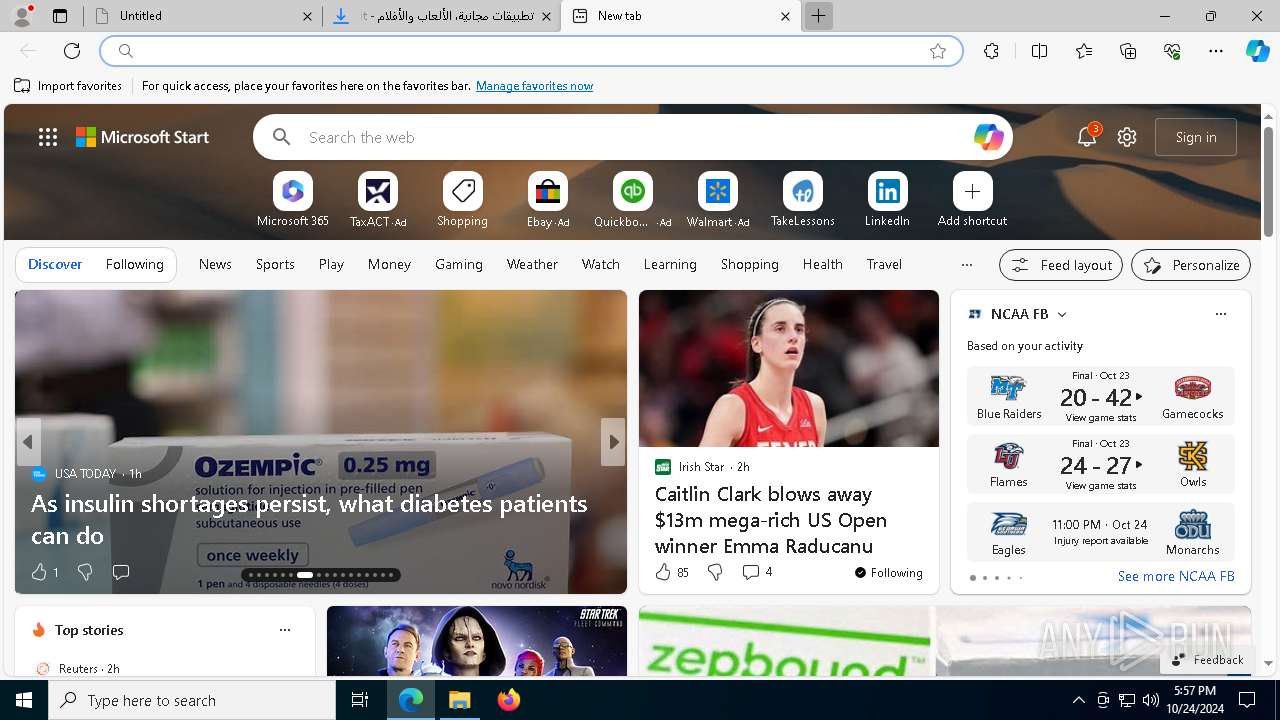Open page settings gear icon

pos(1127,137)
